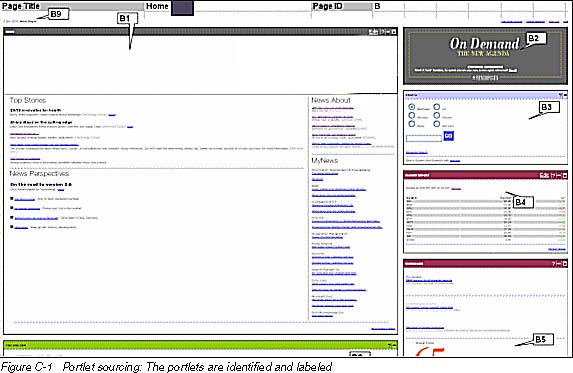Open the On Demand banner
573x373 pixels.
[485, 56]
